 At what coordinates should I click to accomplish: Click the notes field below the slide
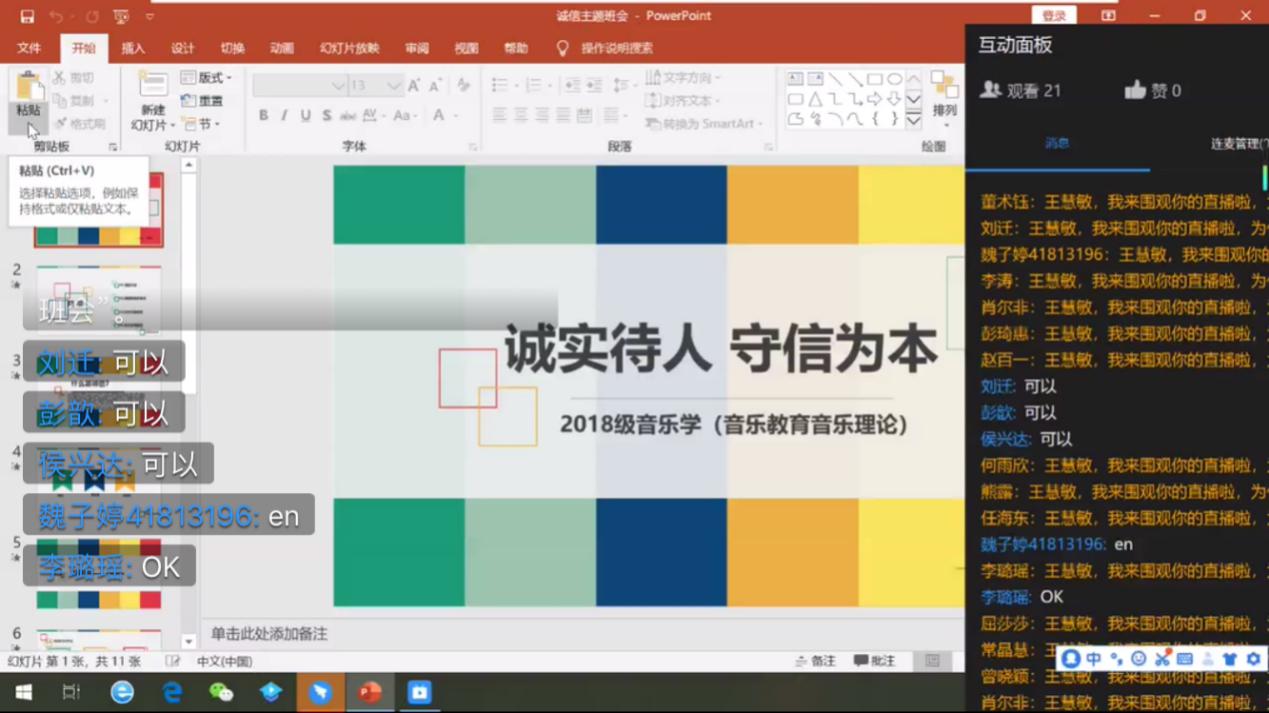[x=500, y=634]
